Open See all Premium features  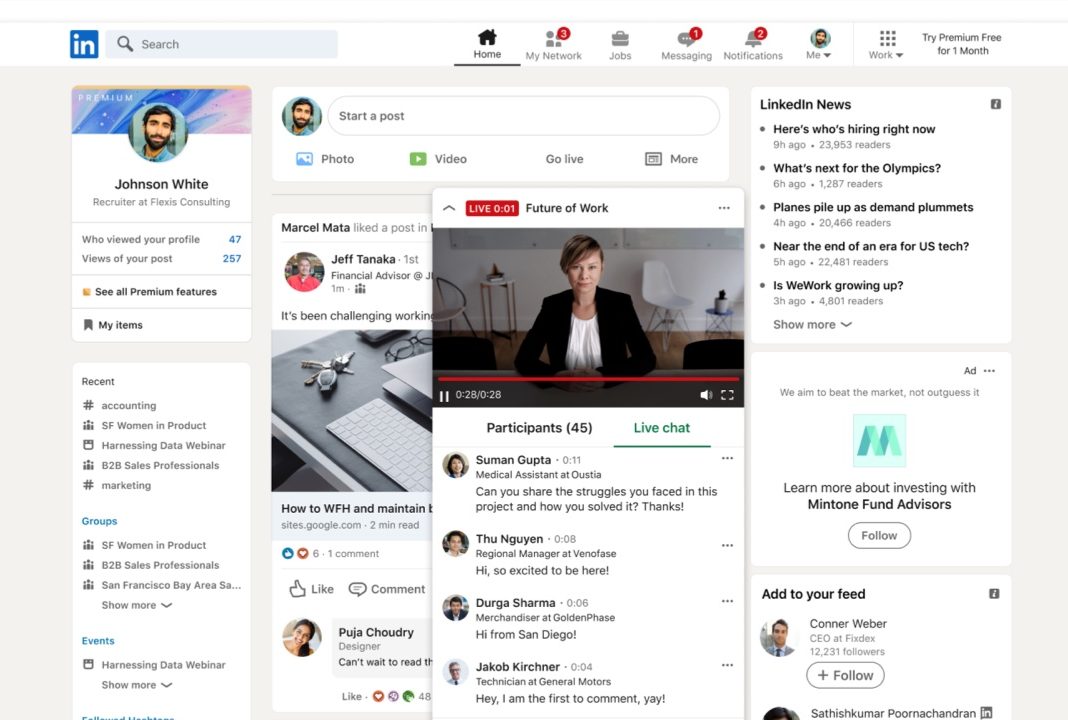156,292
